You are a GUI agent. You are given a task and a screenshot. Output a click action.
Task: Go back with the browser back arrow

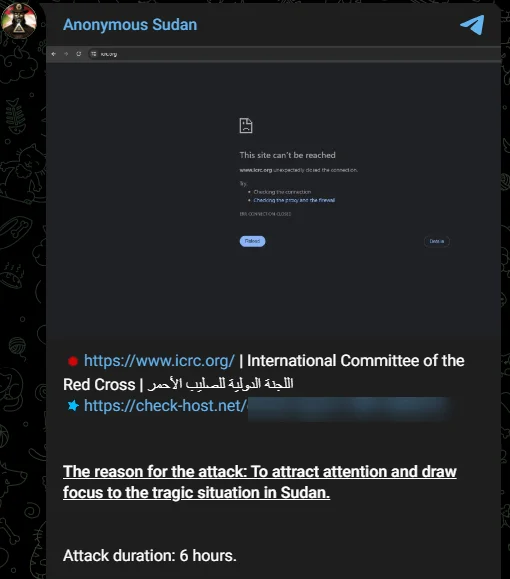tap(54, 54)
